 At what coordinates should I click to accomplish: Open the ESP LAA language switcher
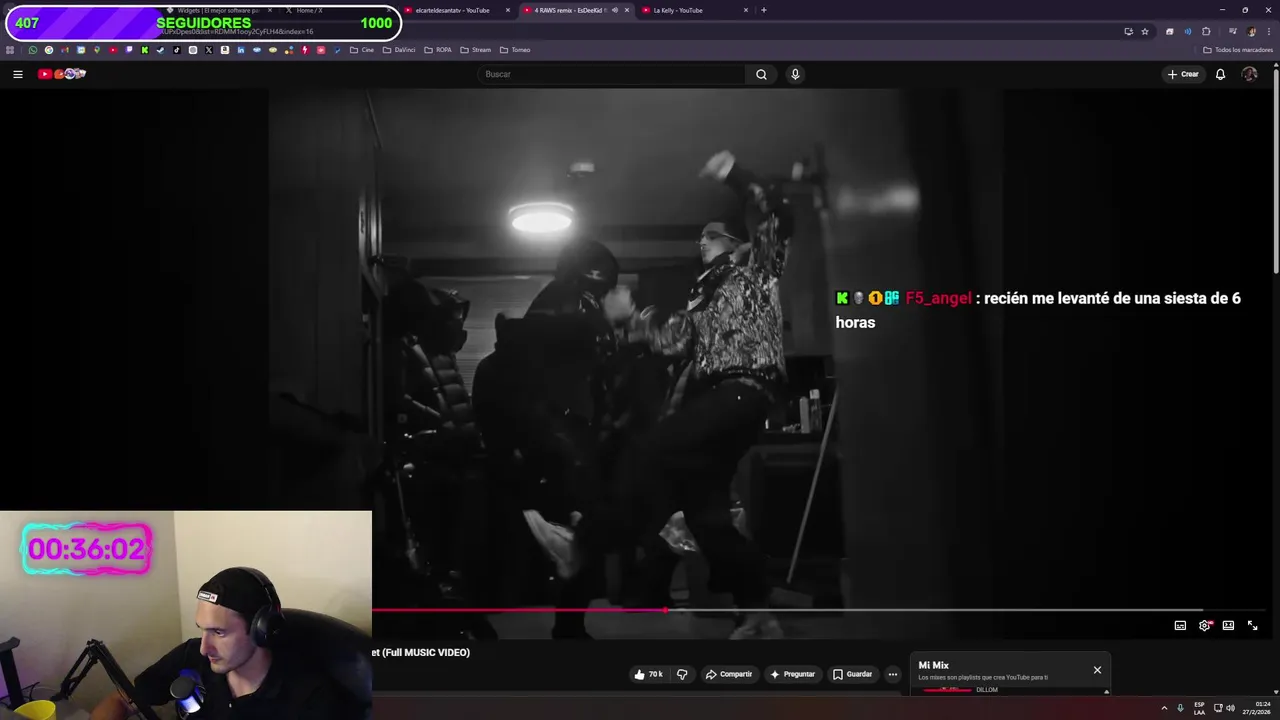click(1199, 708)
